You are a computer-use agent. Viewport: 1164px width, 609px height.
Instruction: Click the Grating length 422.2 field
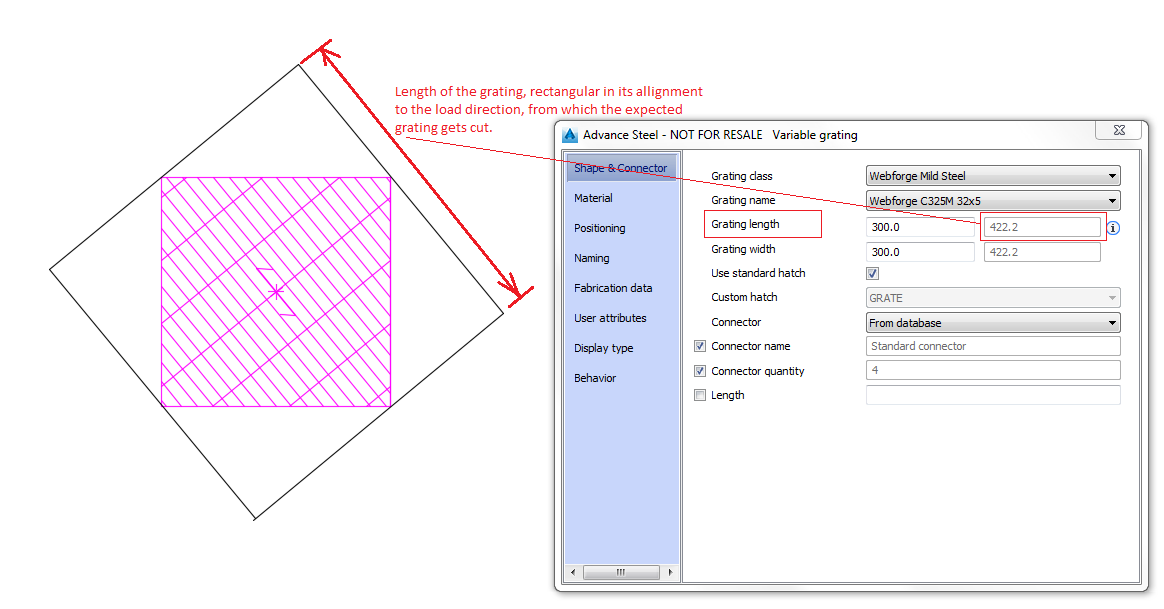(1042, 227)
